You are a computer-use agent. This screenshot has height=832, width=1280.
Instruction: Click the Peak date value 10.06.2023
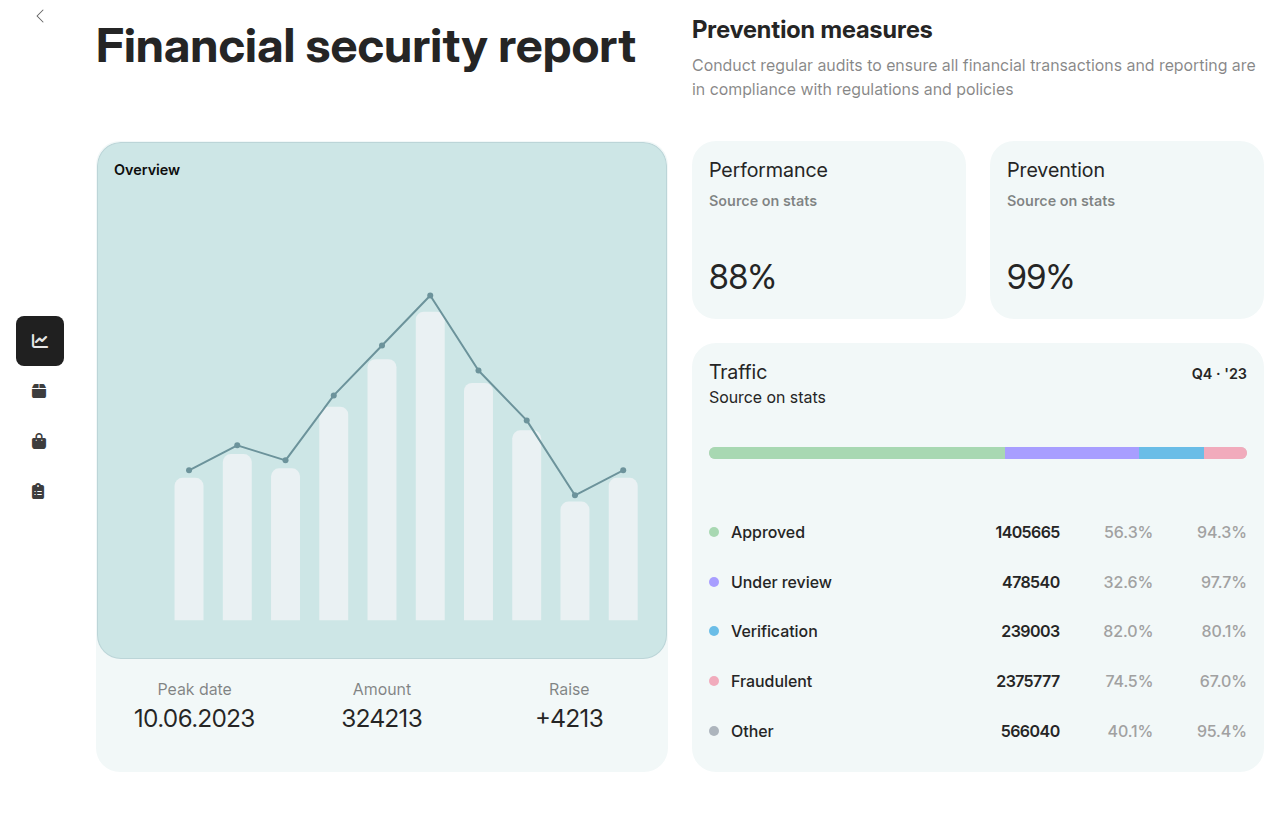point(194,718)
